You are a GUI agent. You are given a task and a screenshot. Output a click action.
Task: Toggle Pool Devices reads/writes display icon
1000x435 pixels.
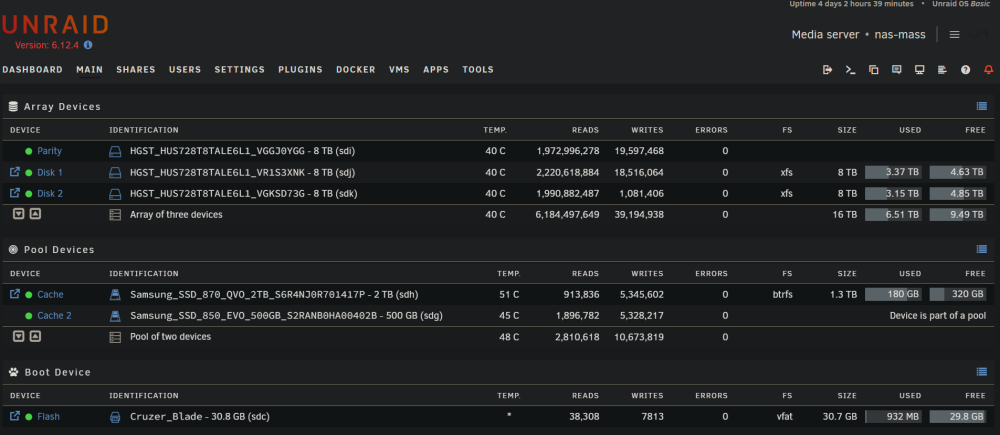coord(982,249)
